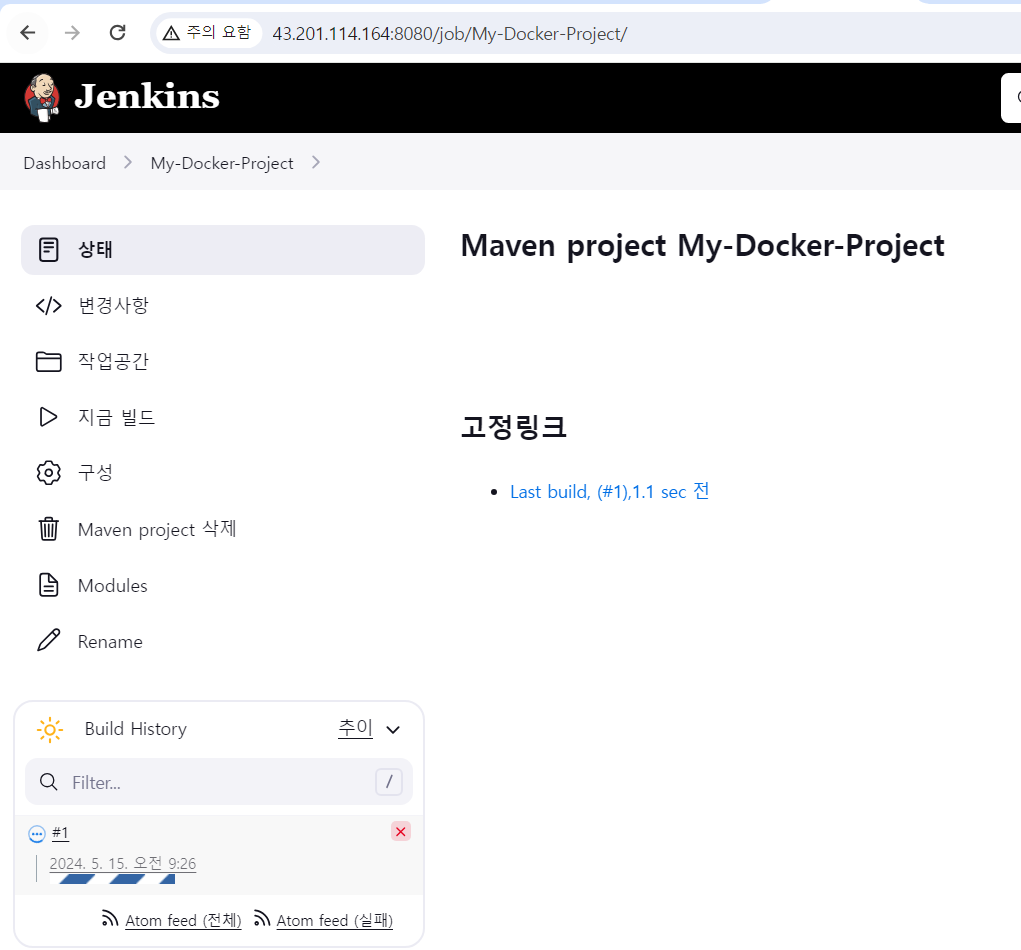Click the Filter magnifier search icon
Screen dimensions: 1021x950
point(49,781)
